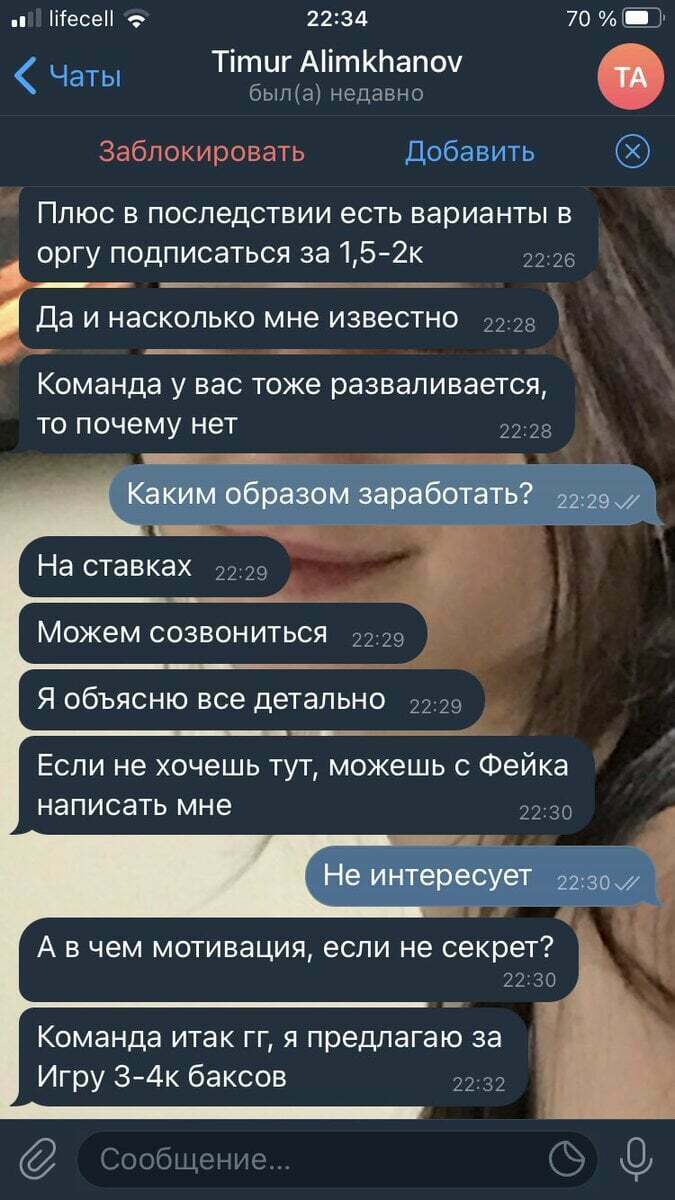The image size is (675, 1200).
Task: Tap Заблокировать to block the contact
Action: click(x=202, y=152)
